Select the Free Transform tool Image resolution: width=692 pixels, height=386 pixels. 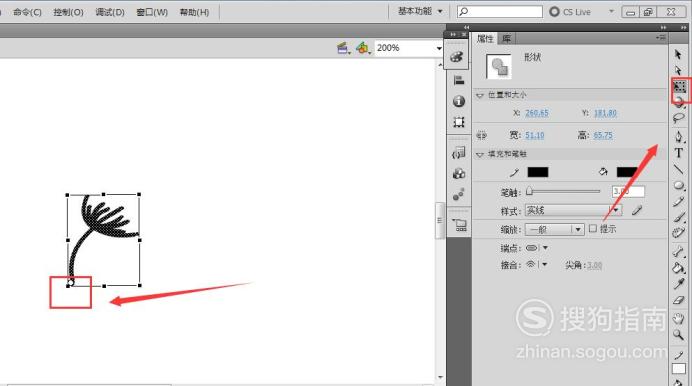680,86
